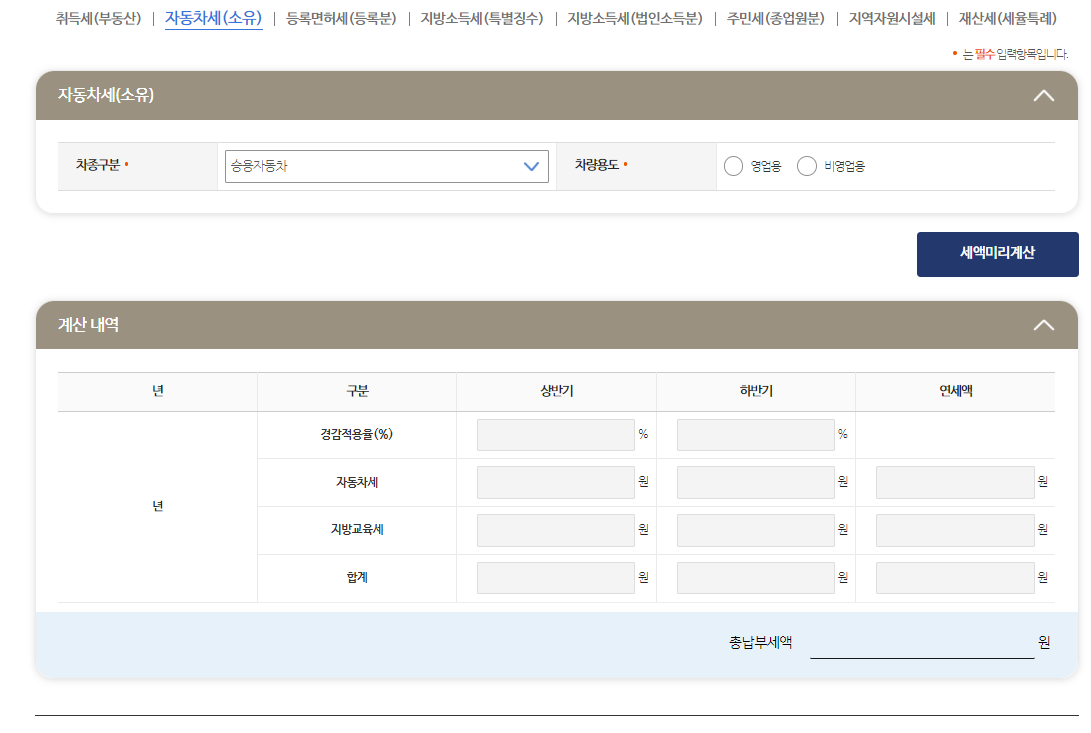Click the 계산 내역 panel title

[88, 325]
